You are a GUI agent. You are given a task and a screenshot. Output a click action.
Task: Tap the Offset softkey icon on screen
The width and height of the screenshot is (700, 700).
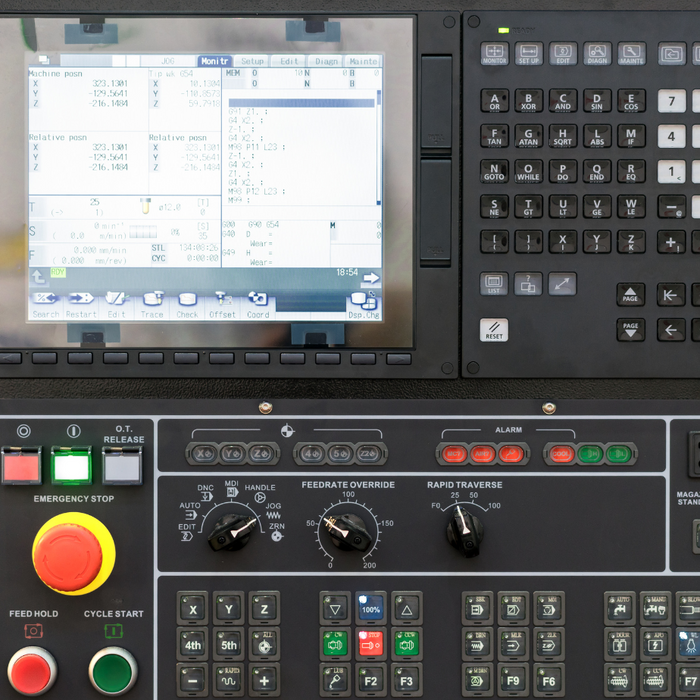click(x=223, y=298)
